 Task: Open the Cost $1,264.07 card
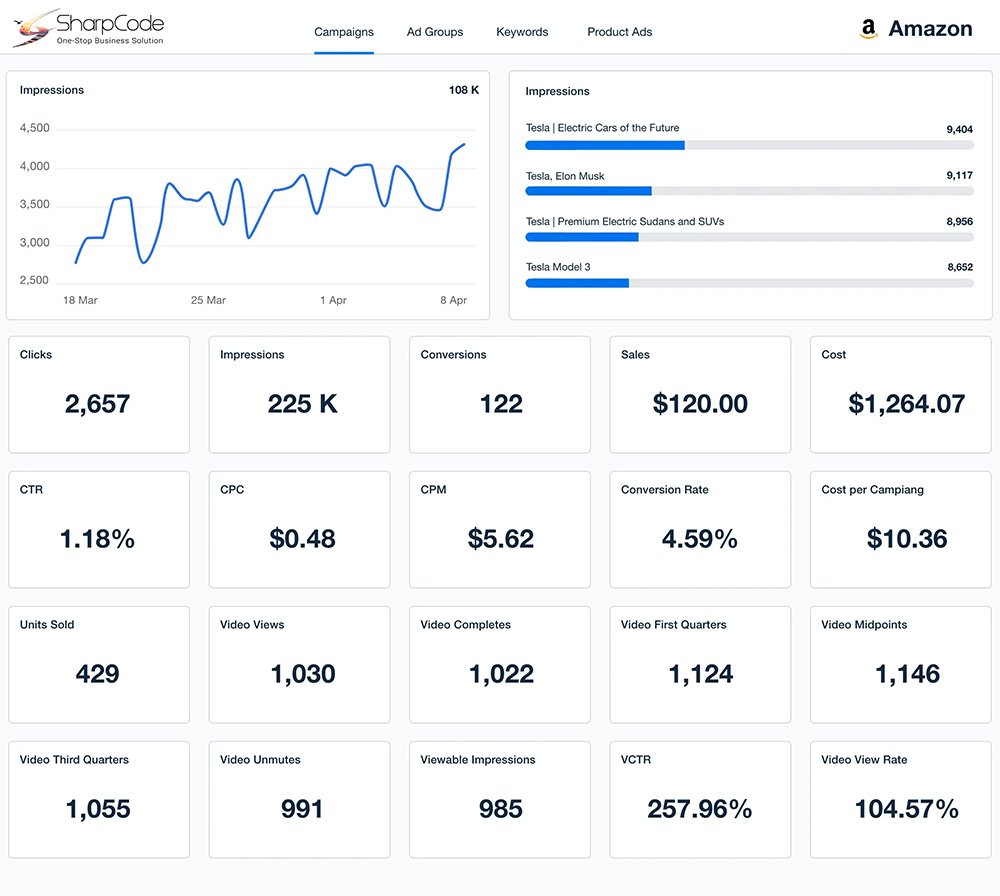click(900, 394)
